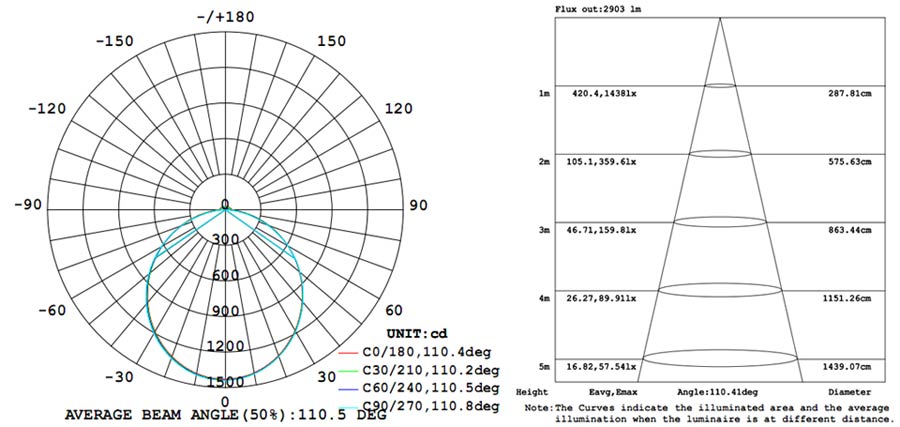Image resolution: width=900 pixels, height=427 pixels.
Task: Click the Angle:110.41deg label
Action: [718, 392]
